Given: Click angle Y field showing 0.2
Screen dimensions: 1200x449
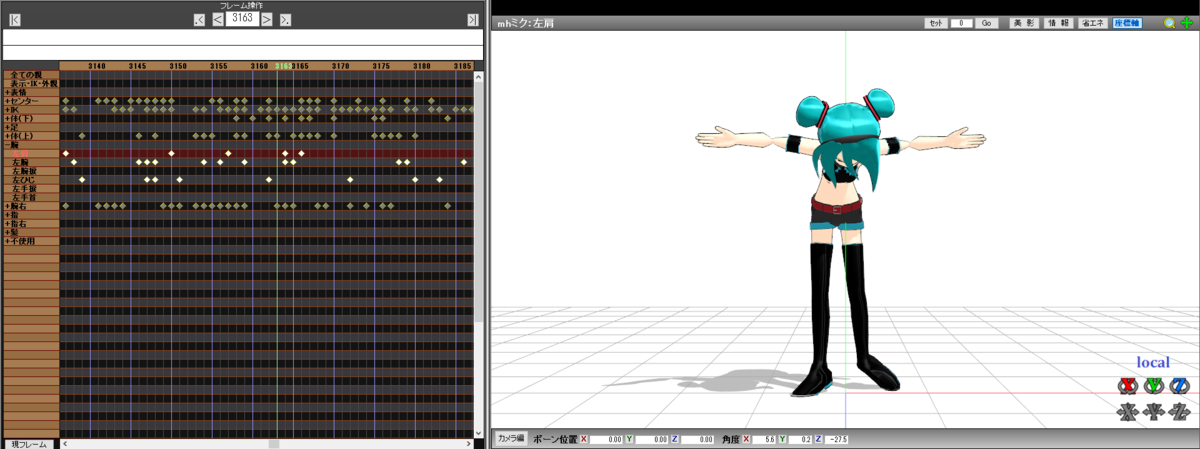Looking at the screenshot, I should point(800,439).
